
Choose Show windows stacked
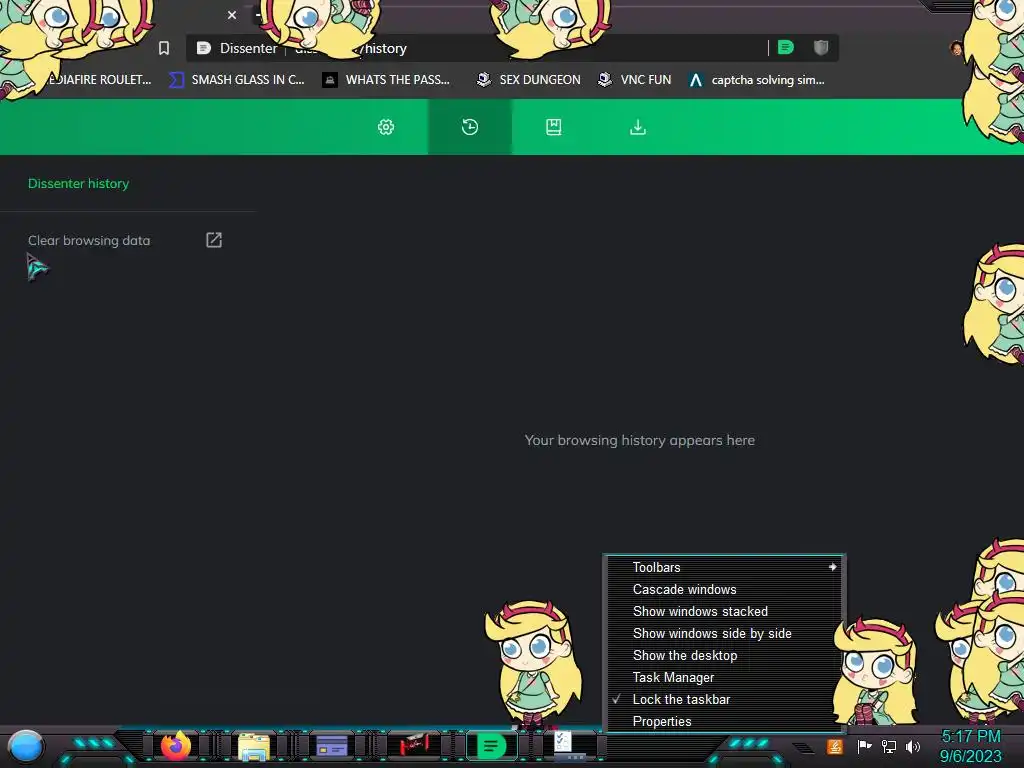click(x=724, y=611)
